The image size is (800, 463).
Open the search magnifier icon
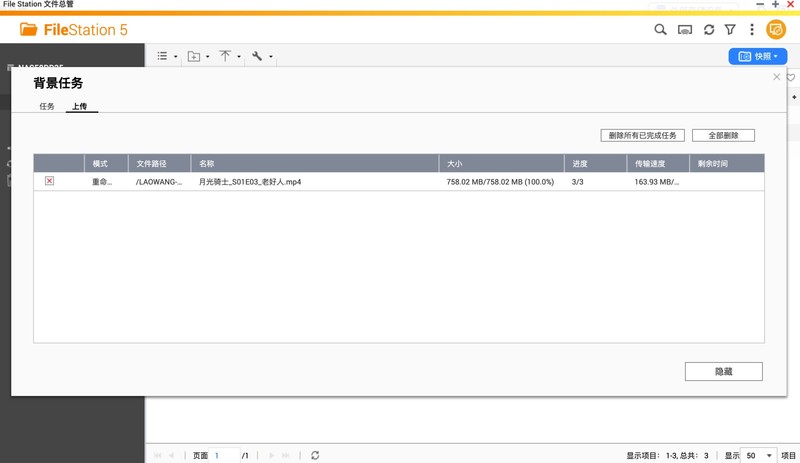tap(660, 30)
